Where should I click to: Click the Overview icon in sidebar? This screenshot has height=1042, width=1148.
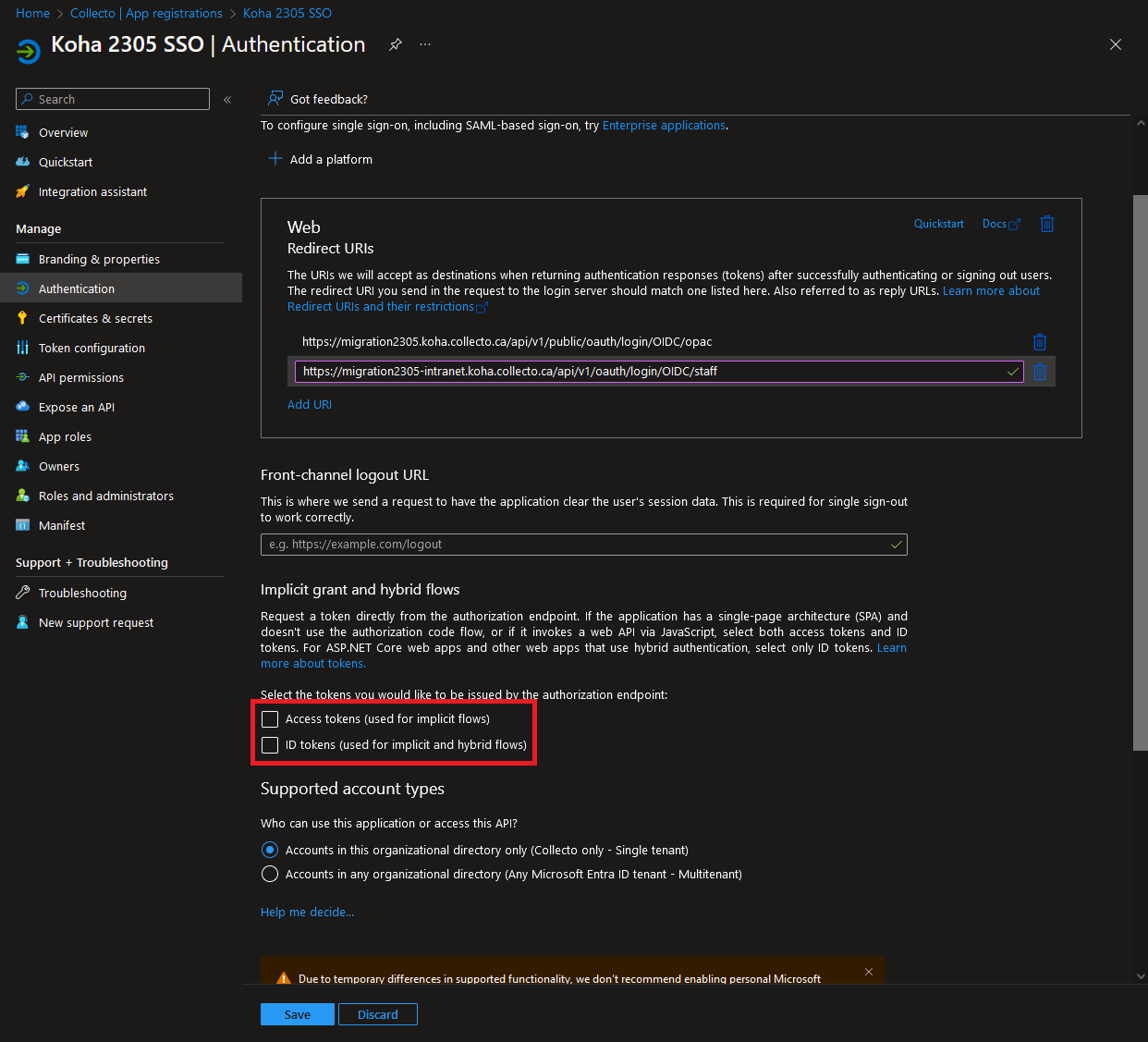coord(22,132)
